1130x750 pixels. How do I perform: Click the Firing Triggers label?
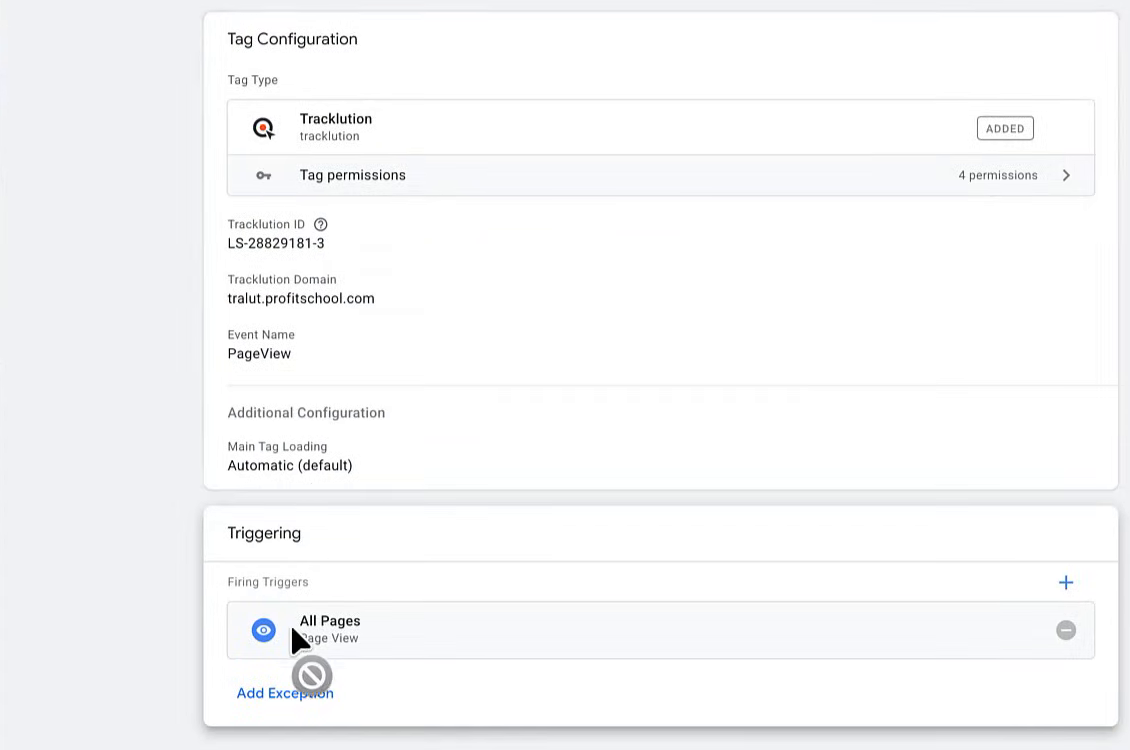coord(268,582)
